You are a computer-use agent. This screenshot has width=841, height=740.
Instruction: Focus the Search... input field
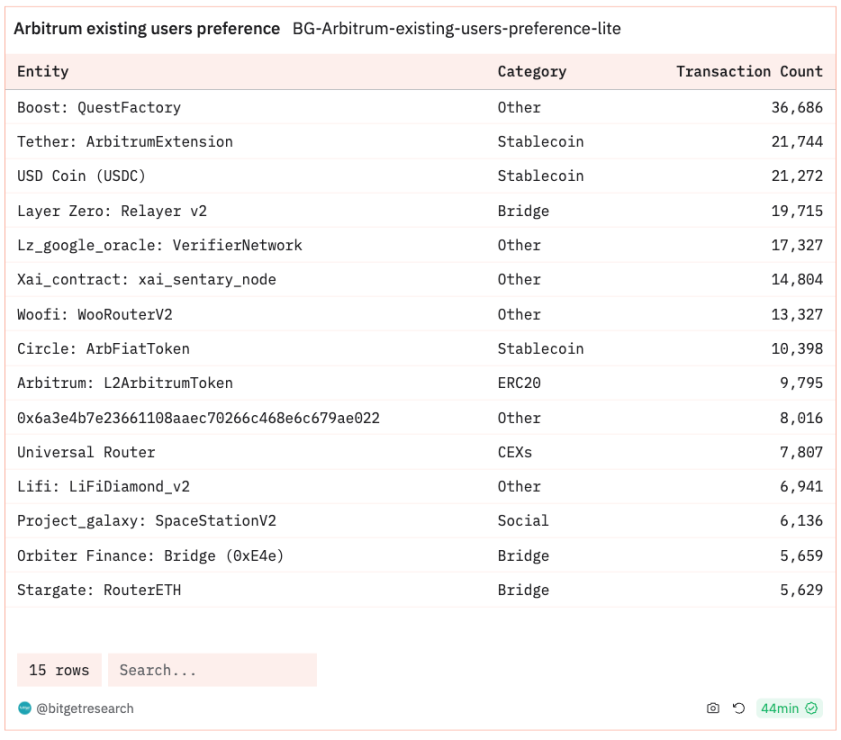[x=212, y=670]
